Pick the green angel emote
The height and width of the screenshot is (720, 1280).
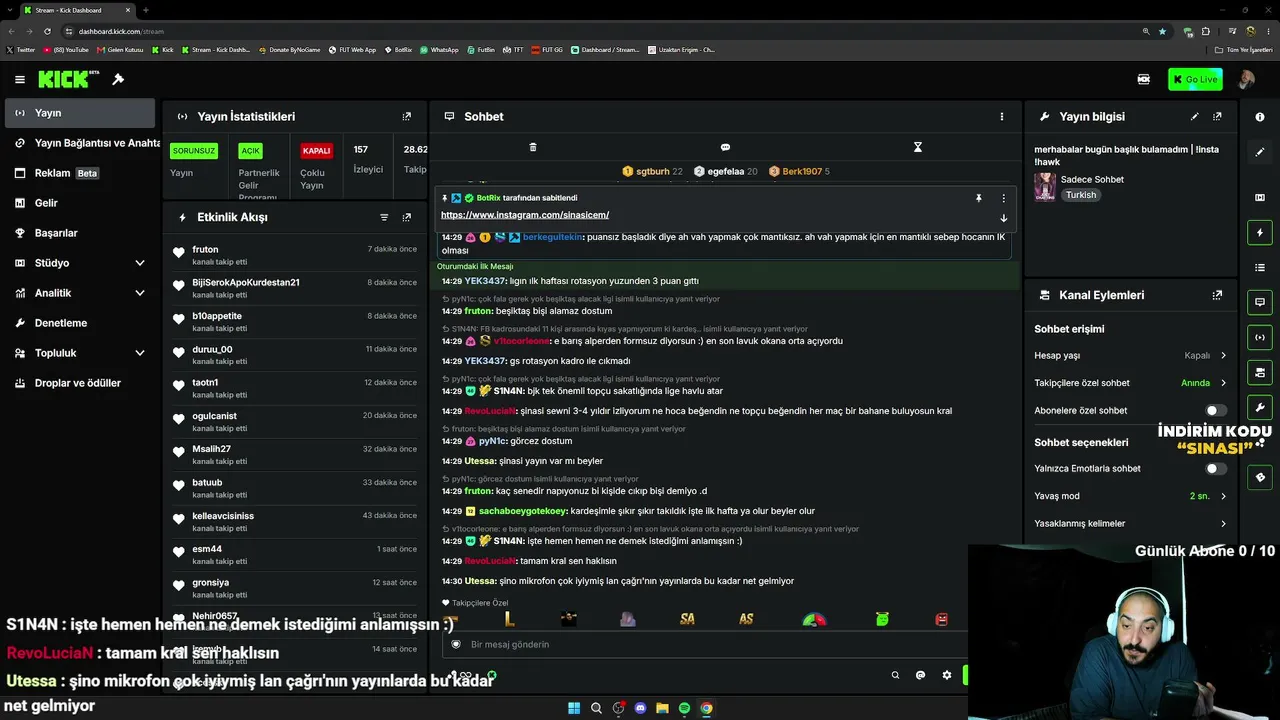tap(882, 619)
